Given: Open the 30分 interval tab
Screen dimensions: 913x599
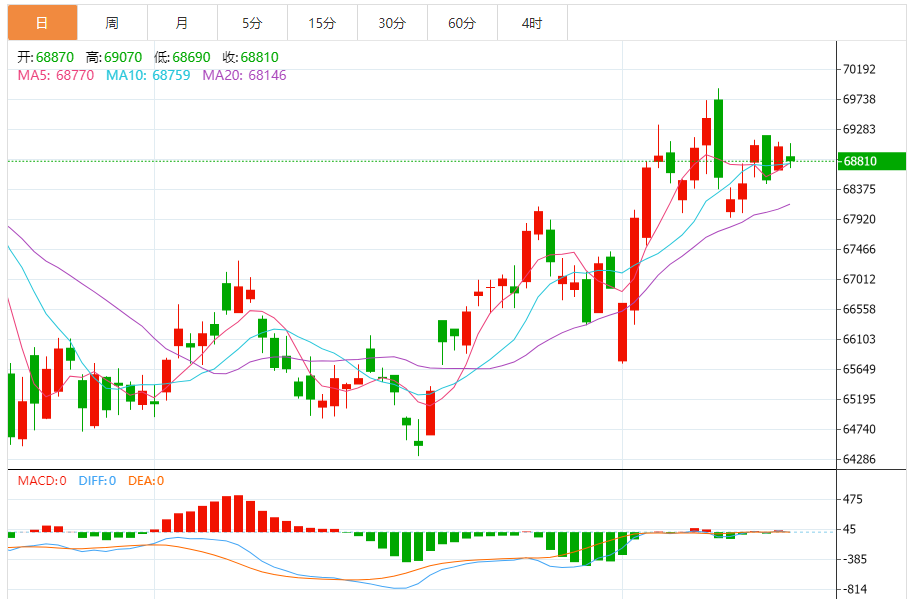Looking at the screenshot, I should (x=392, y=23).
